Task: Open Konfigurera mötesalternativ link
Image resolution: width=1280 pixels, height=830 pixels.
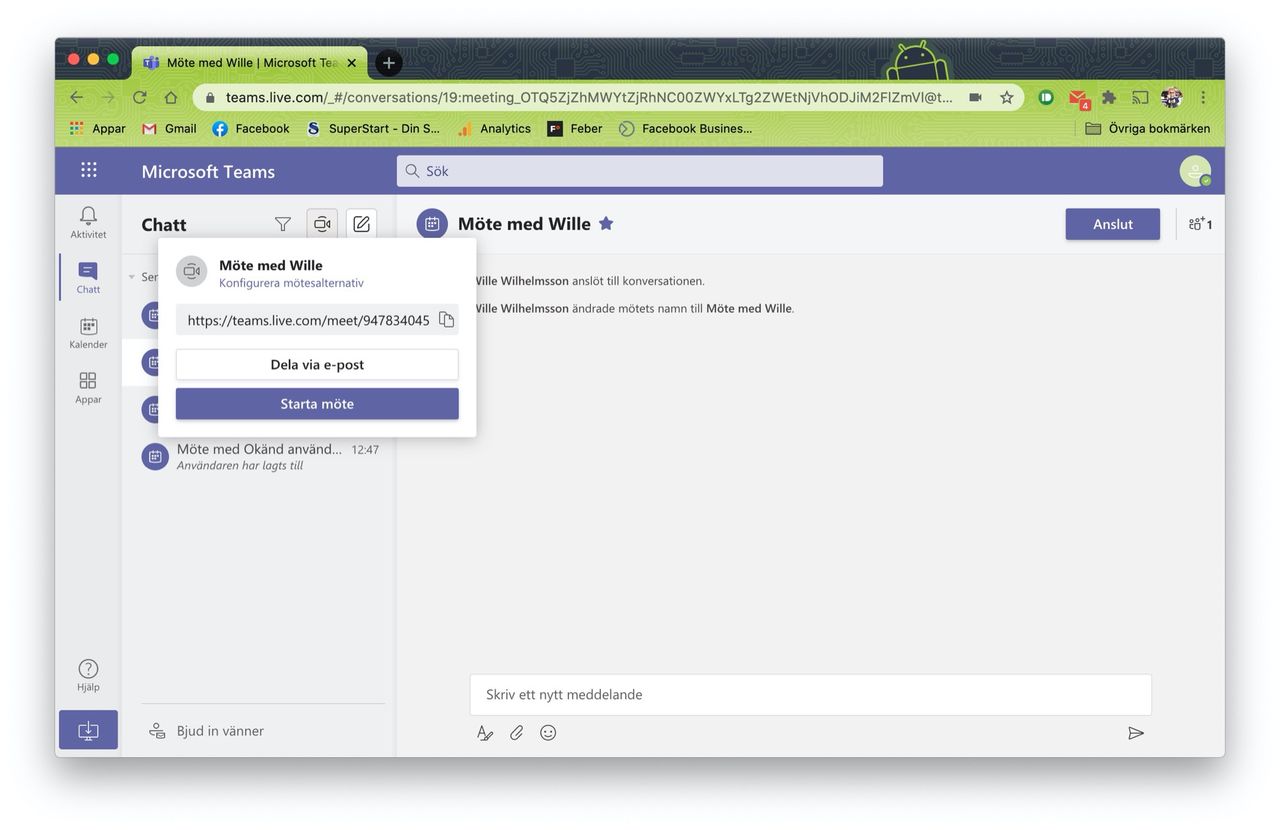Action: (291, 283)
